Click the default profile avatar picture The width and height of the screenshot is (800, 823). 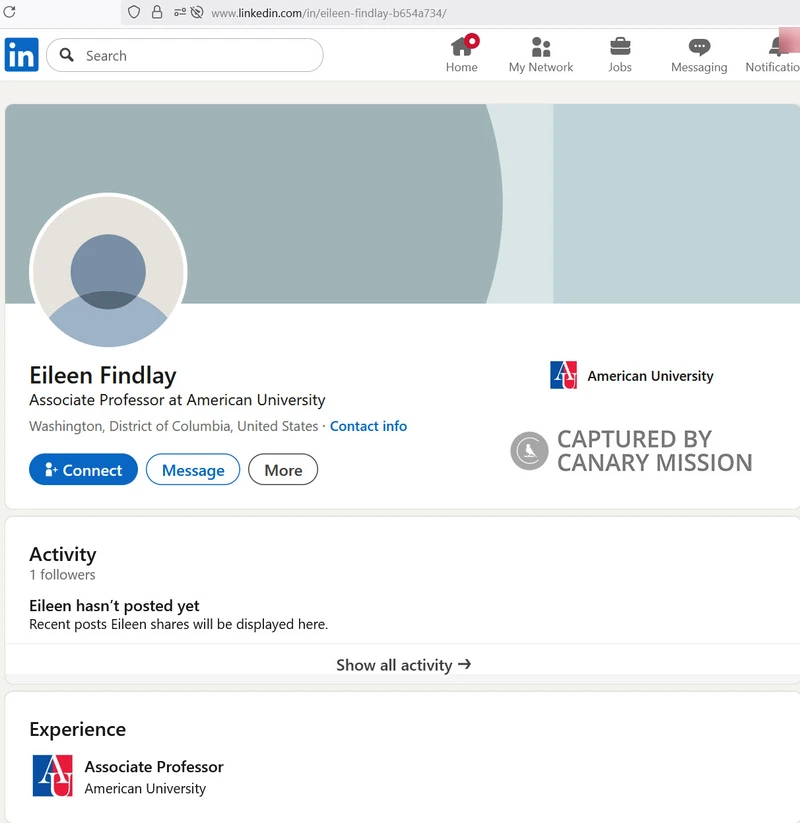click(x=108, y=270)
